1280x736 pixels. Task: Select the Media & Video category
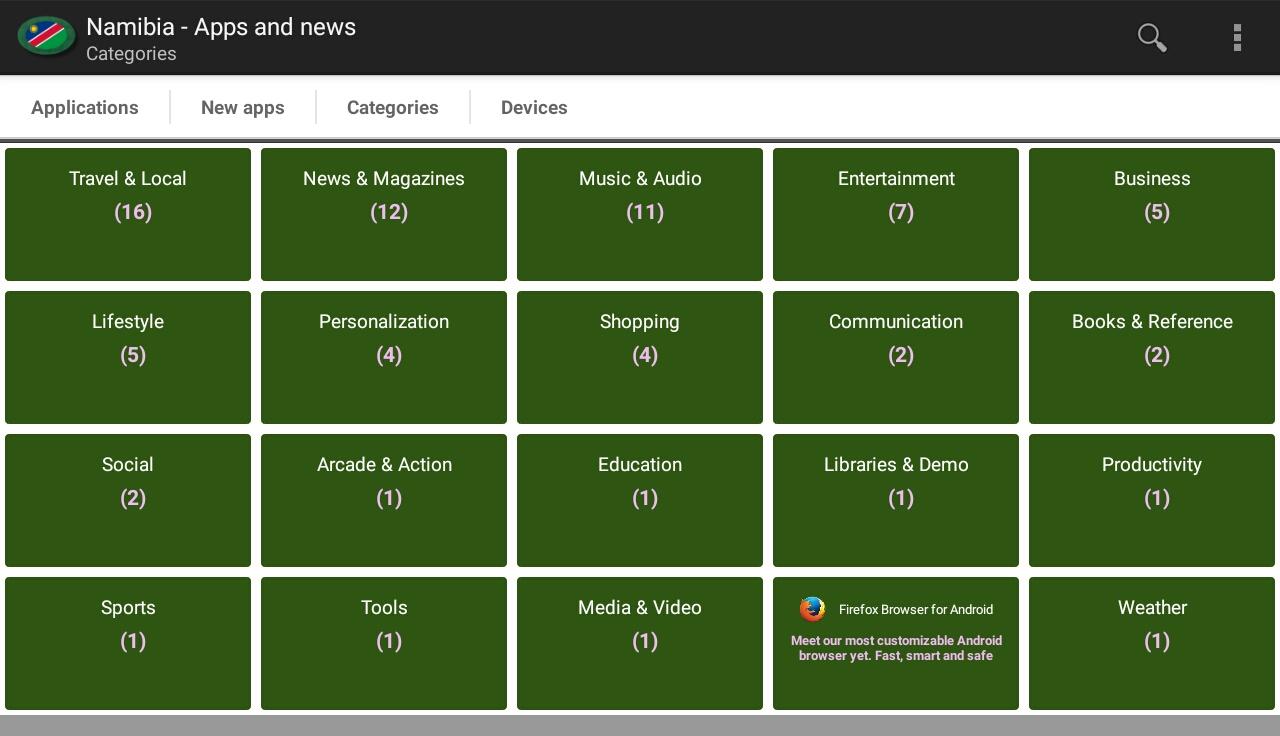(640, 643)
